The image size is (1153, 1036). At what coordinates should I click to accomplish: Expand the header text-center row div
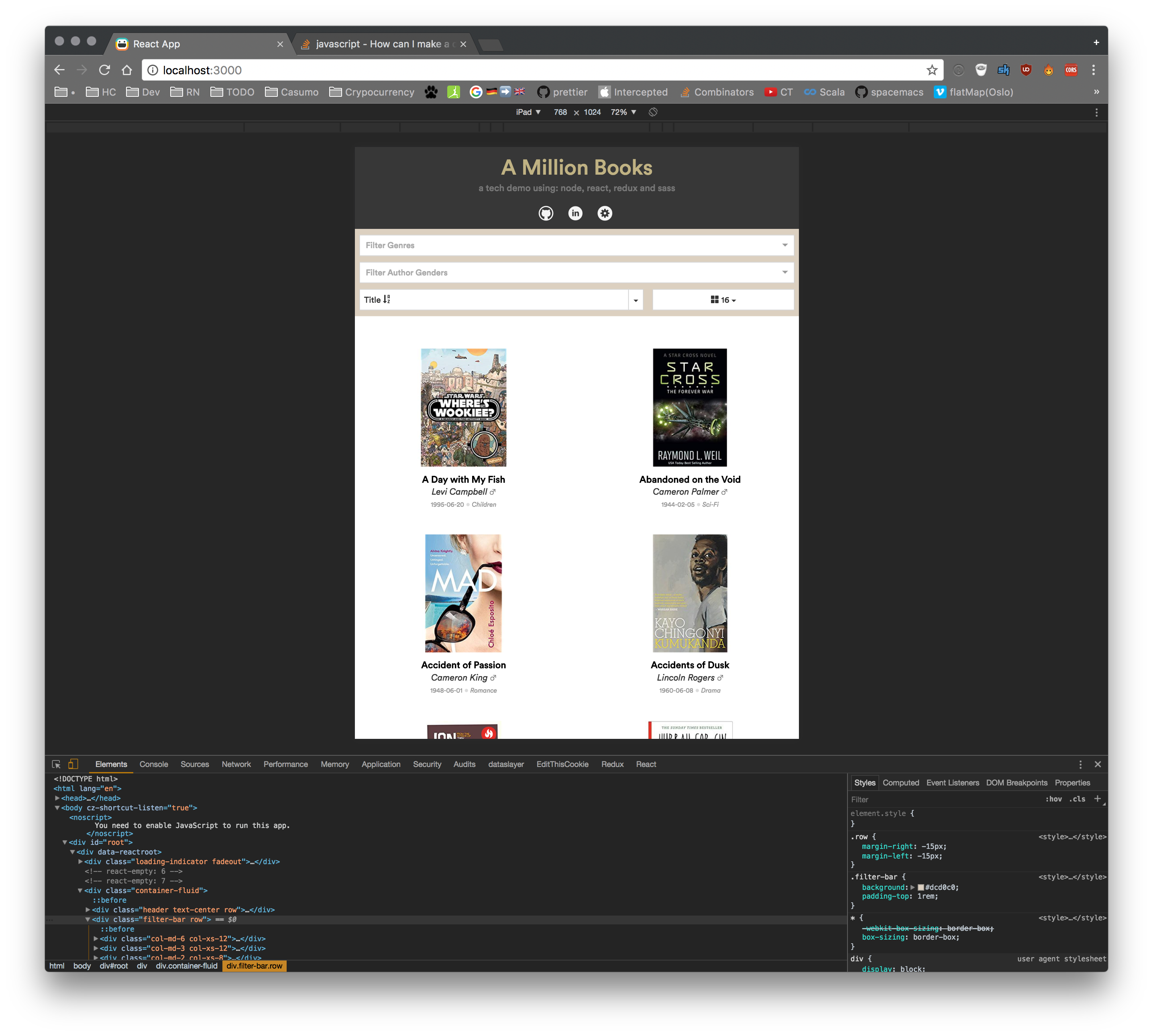88,910
